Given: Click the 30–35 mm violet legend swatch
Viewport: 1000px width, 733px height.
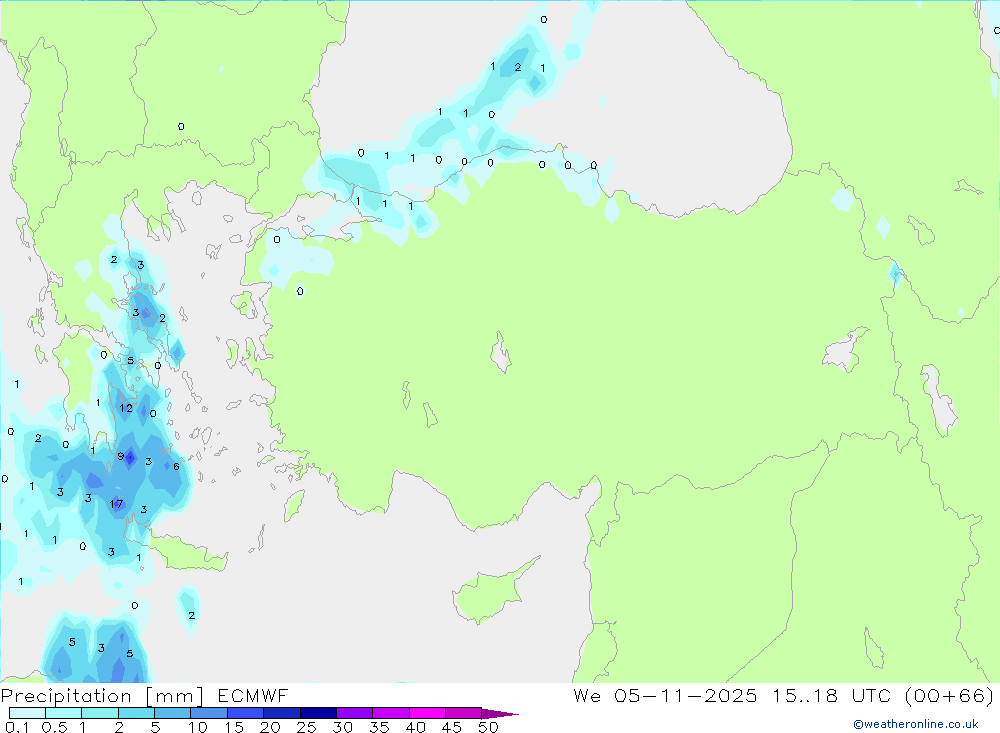Looking at the screenshot, I should 355,713.
